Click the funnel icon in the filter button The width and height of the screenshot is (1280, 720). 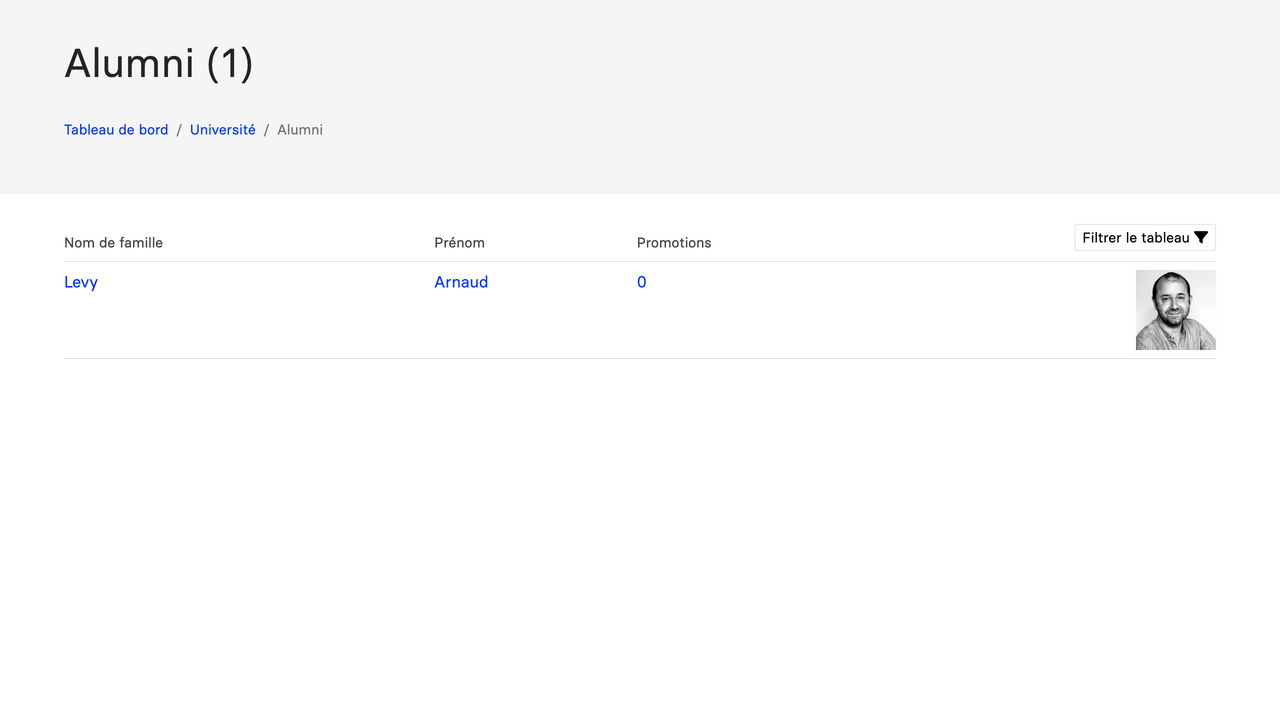coord(1201,238)
